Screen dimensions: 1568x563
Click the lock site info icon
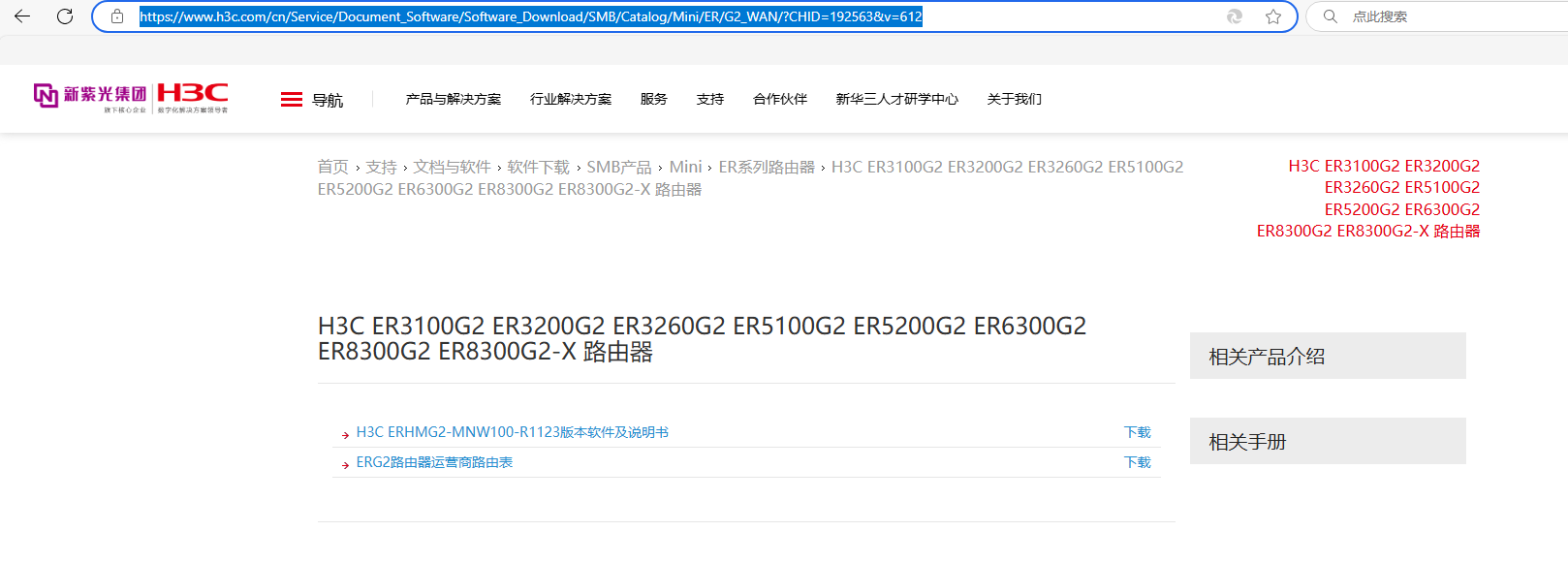(x=117, y=16)
